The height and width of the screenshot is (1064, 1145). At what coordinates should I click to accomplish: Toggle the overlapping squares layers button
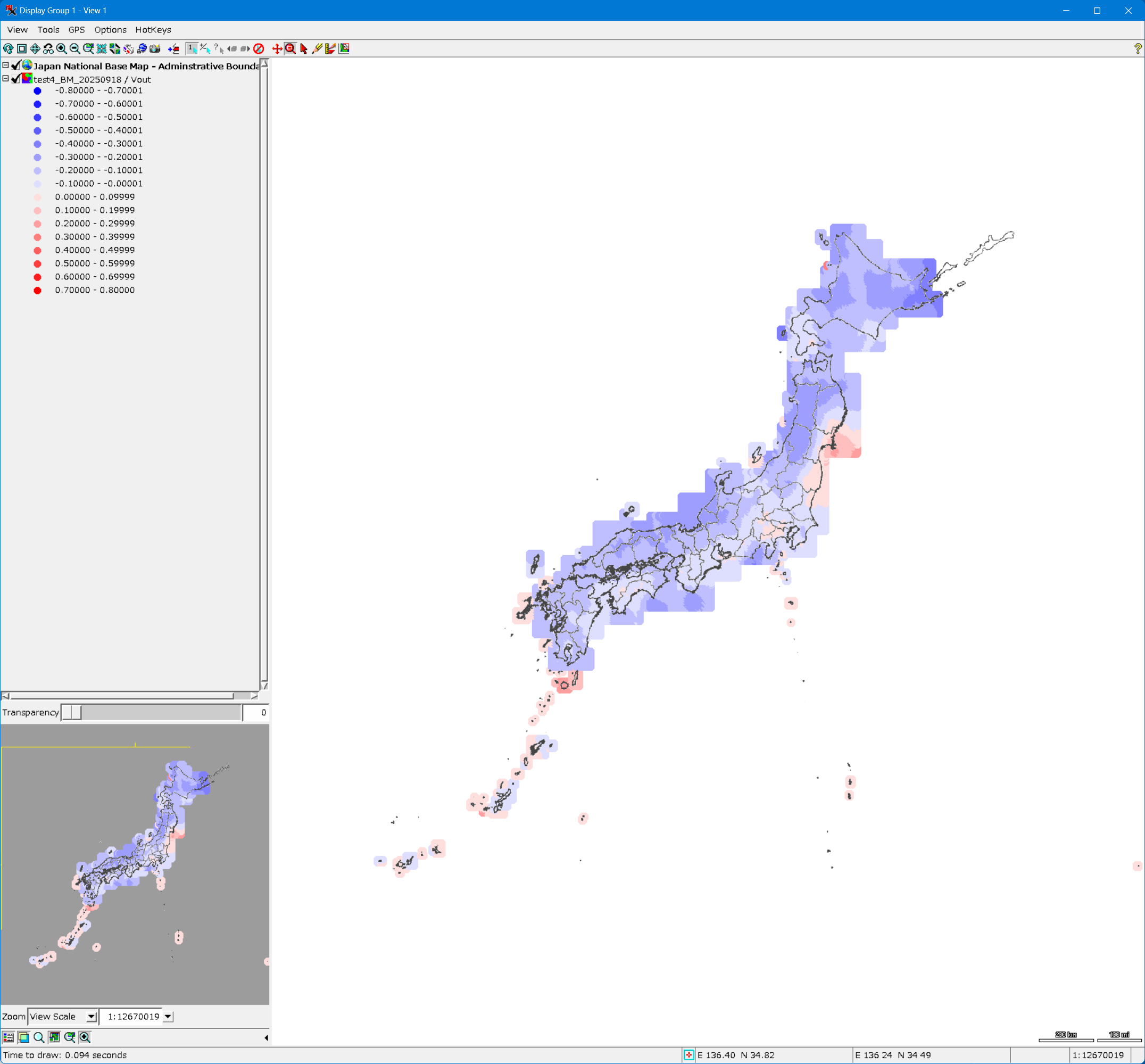coord(23,1037)
